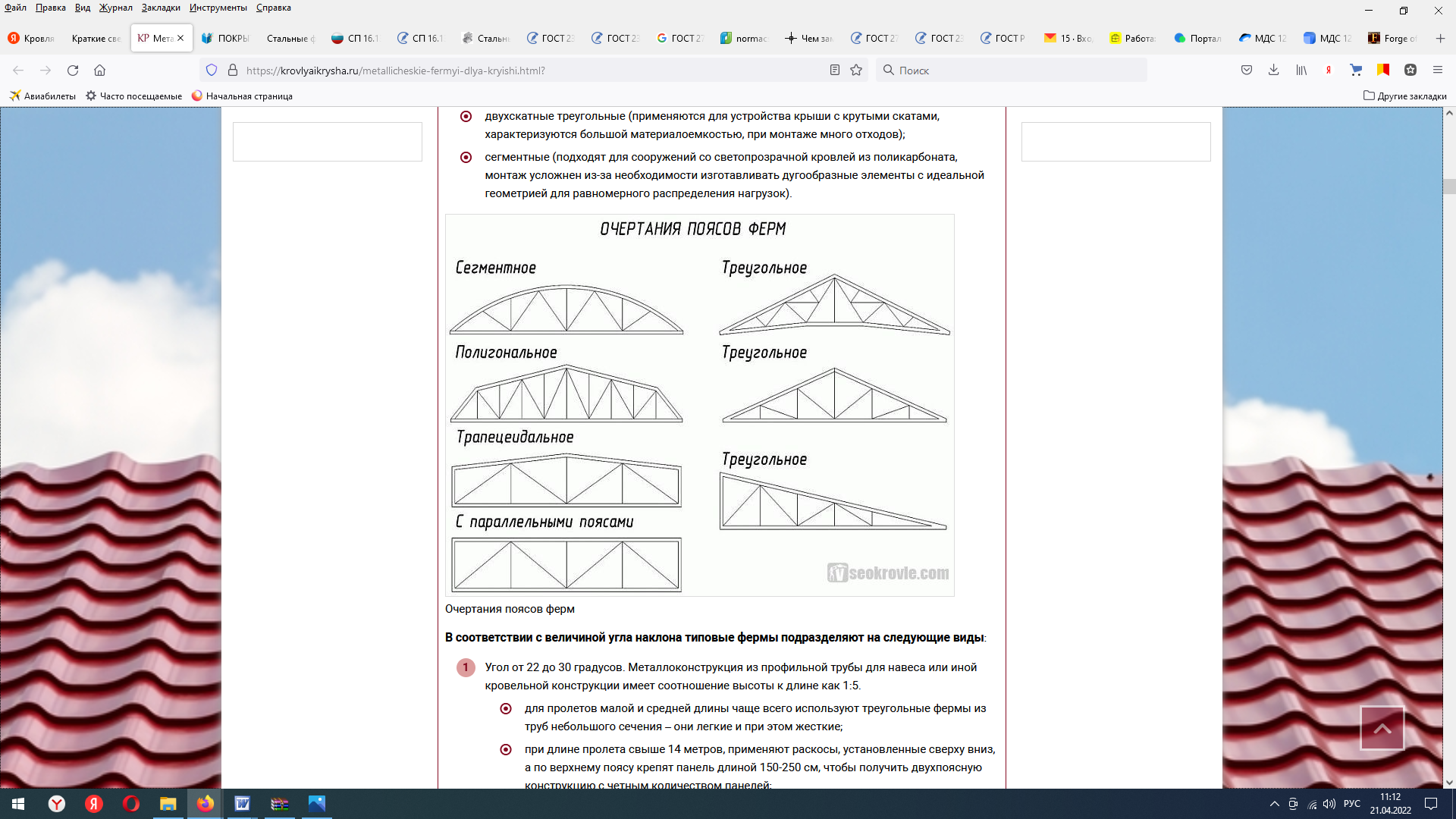The width and height of the screenshot is (1456, 819).
Task: Click the Поиск search field
Action: (x=1011, y=70)
